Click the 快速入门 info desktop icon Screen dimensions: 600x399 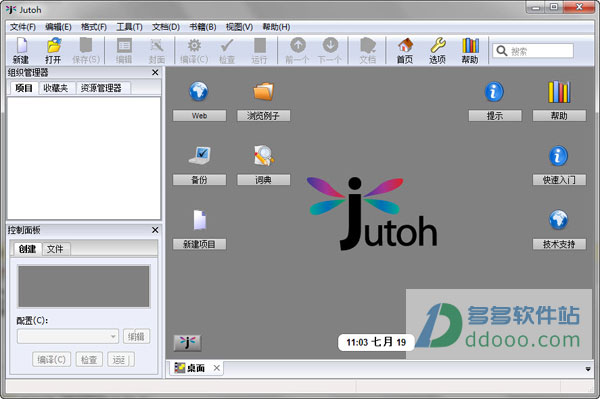[x=558, y=156]
